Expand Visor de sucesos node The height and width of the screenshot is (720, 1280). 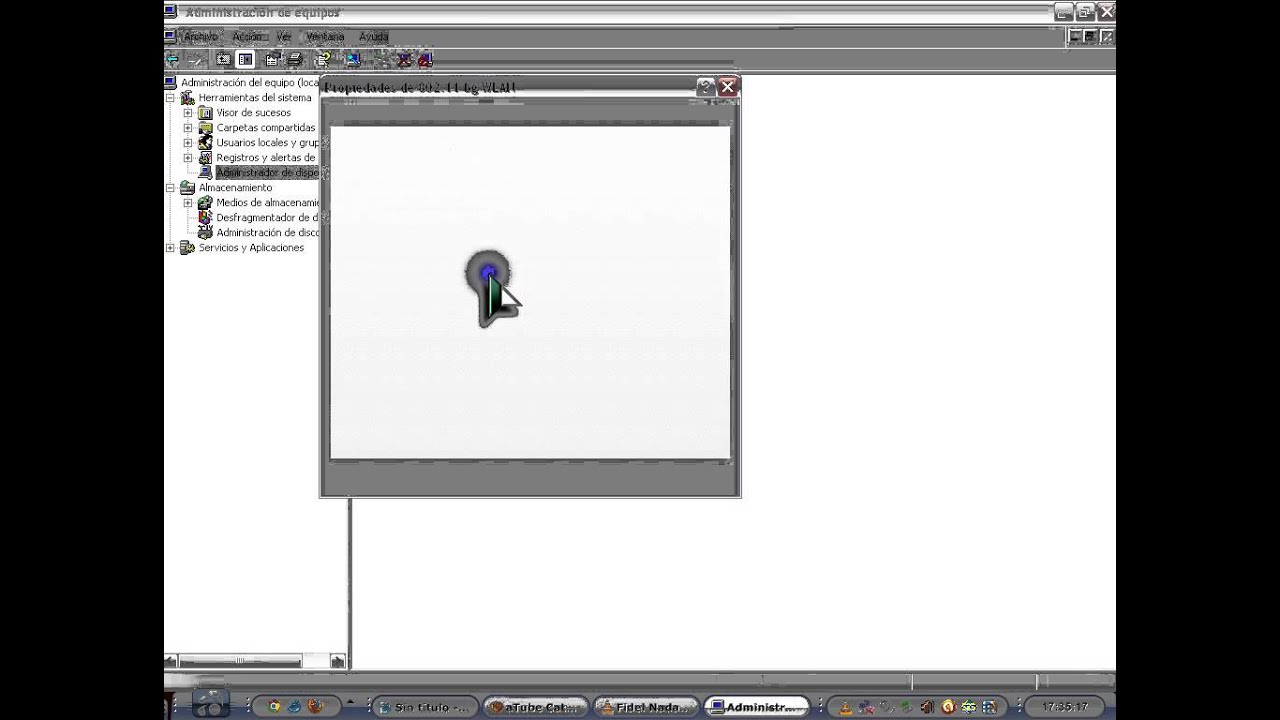click(188, 113)
